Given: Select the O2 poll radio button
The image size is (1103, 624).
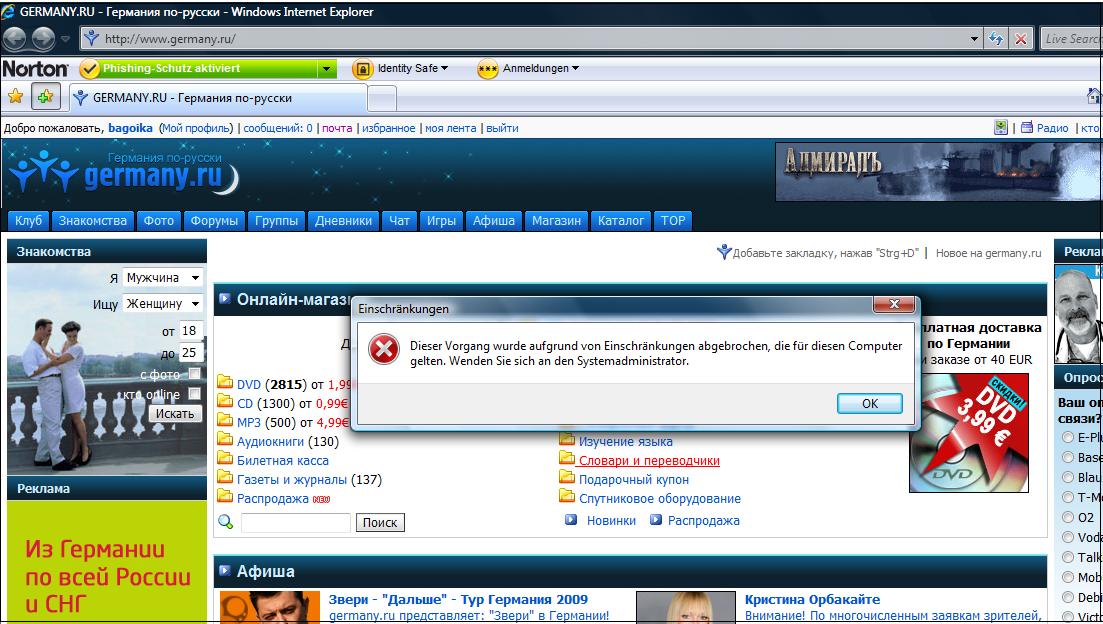Looking at the screenshot, I should [1067, 517].
